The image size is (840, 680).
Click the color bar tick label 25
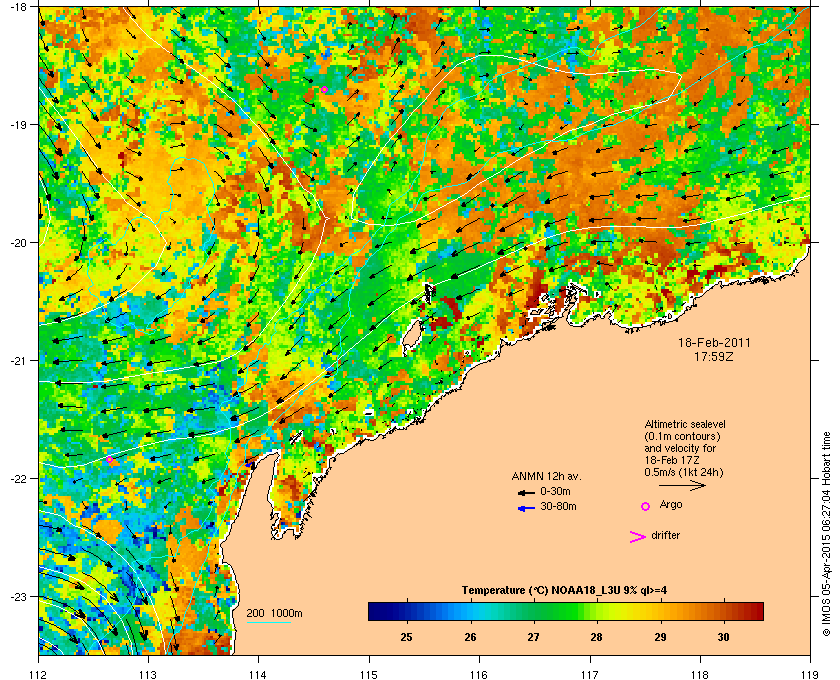(406, 637)
